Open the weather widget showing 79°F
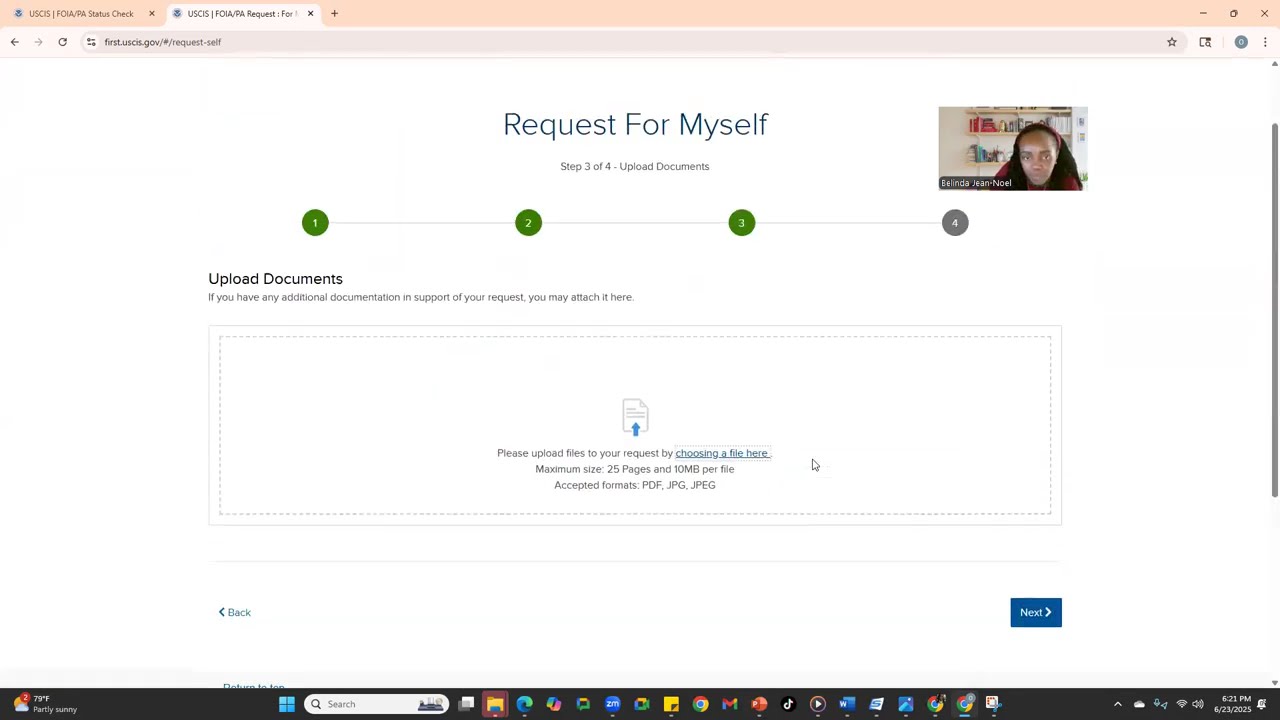The width and height of the screenshot is (1280, 720). point(45,704)
